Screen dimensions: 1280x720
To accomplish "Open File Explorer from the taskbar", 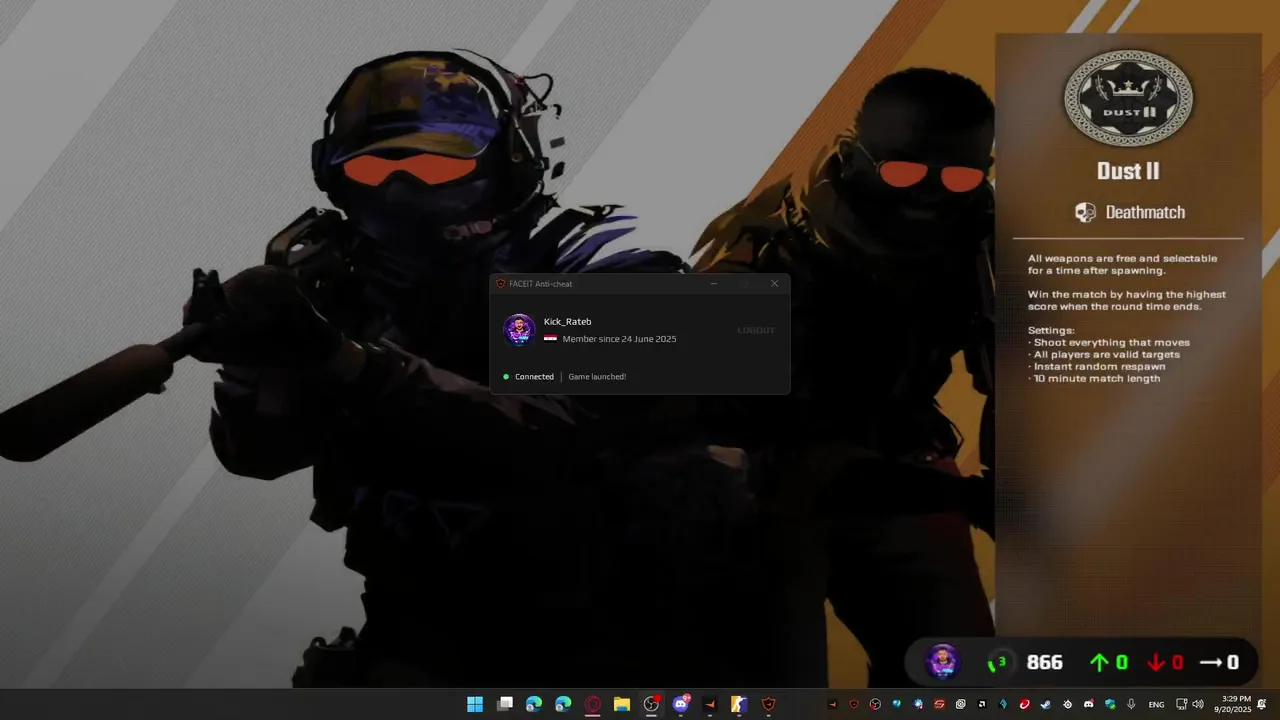I will coord(622,704).
